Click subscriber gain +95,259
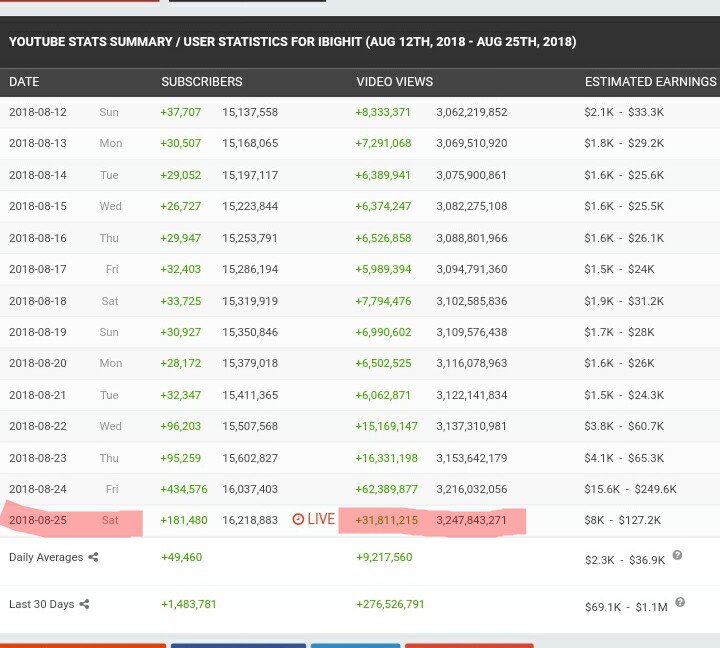 click(x=180, y=458)
